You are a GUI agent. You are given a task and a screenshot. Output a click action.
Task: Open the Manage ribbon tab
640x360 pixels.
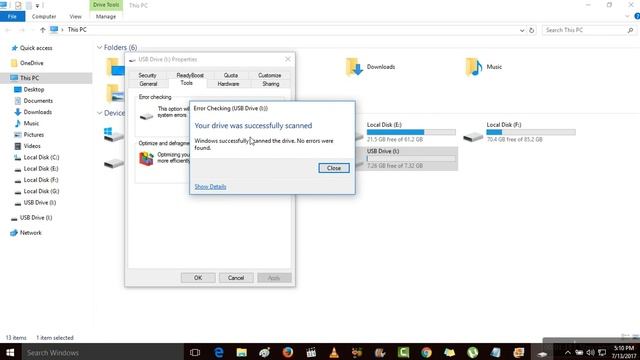(x=106, y=16)
